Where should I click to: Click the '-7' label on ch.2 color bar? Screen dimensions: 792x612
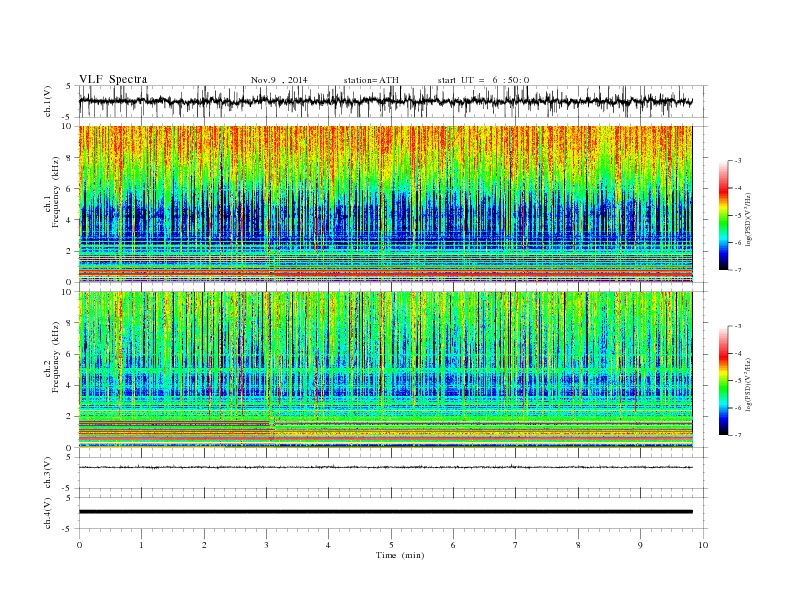click(x=738, y=435)
